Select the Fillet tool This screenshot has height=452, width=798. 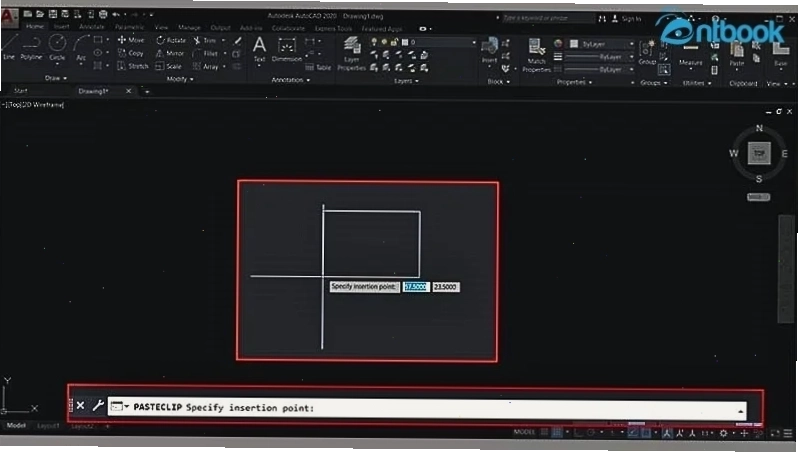click(x=205, y=53)
